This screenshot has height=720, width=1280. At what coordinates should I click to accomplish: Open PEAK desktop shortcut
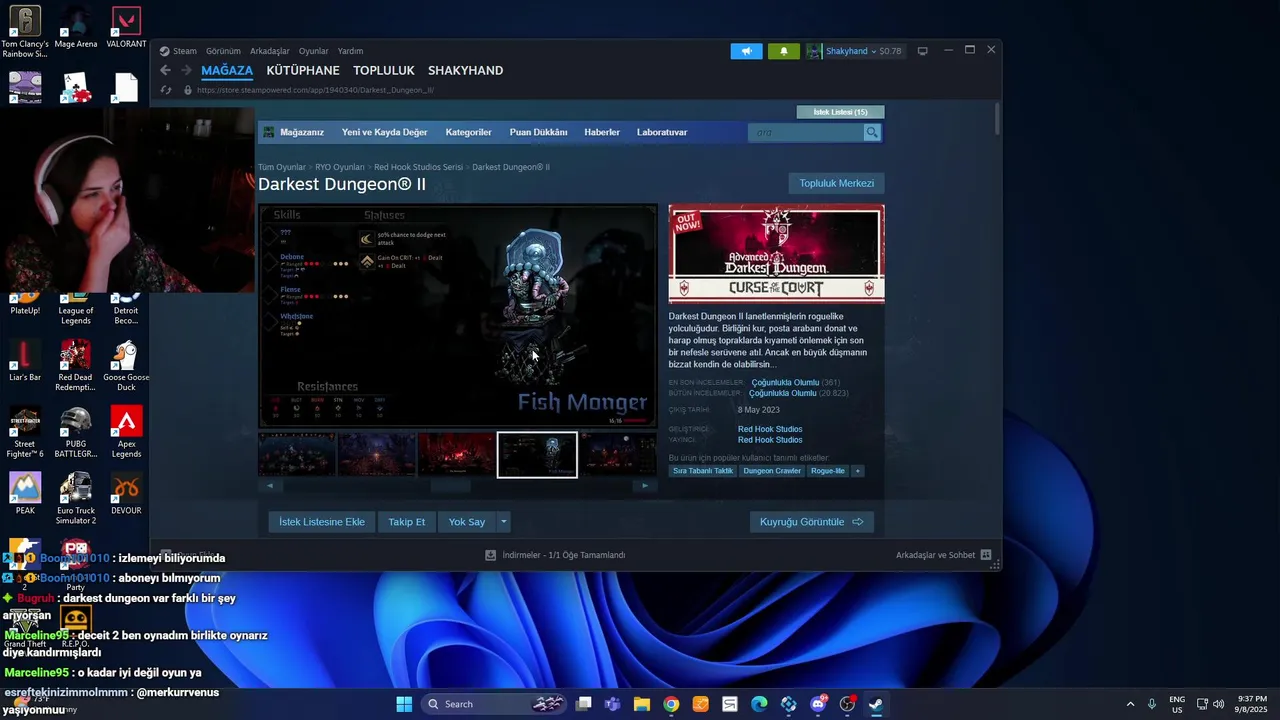click(25, 494)
